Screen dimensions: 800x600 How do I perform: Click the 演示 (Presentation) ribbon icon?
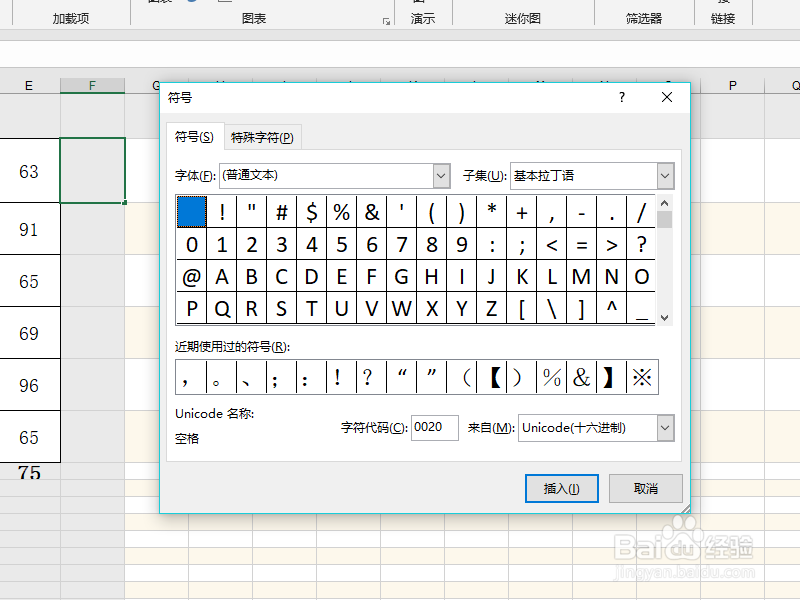click(x=423, y=17)
